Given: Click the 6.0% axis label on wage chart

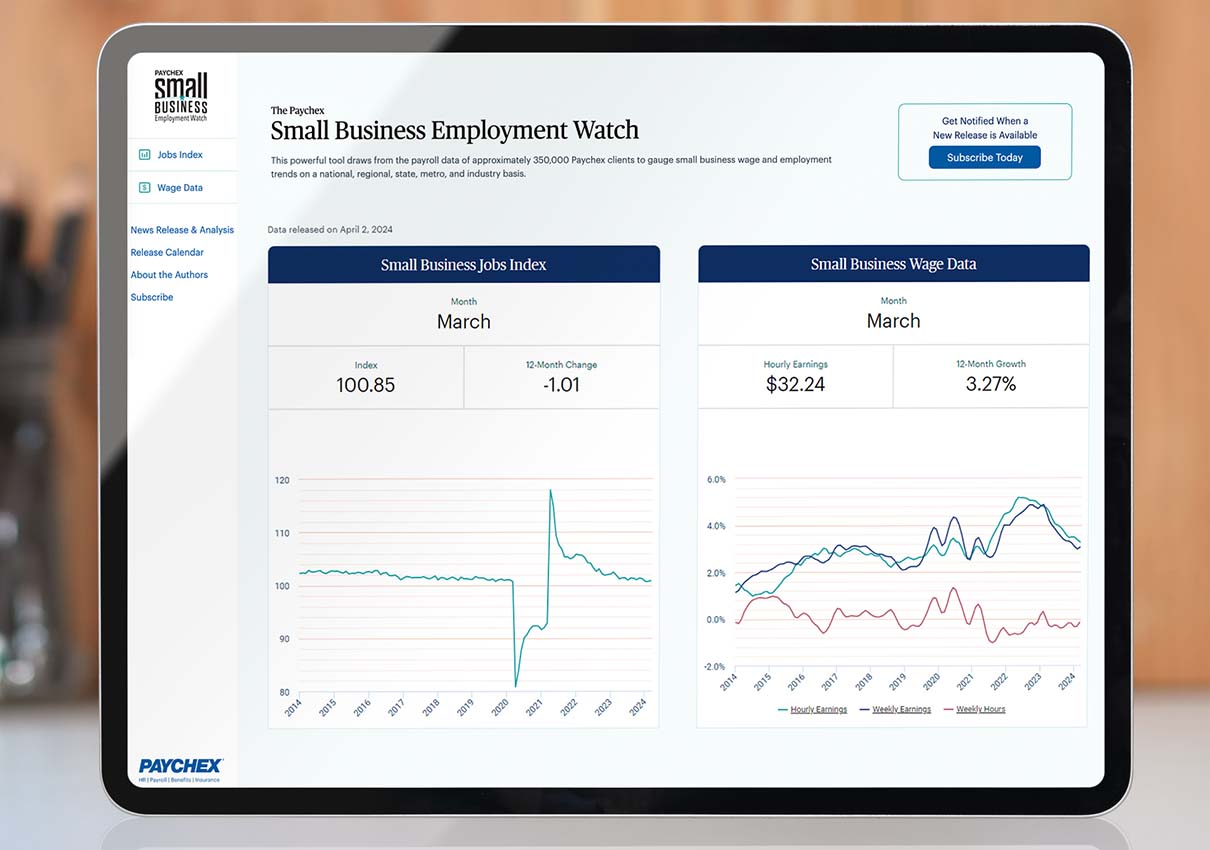Looking at the screenshot, I should pos(716,479).
